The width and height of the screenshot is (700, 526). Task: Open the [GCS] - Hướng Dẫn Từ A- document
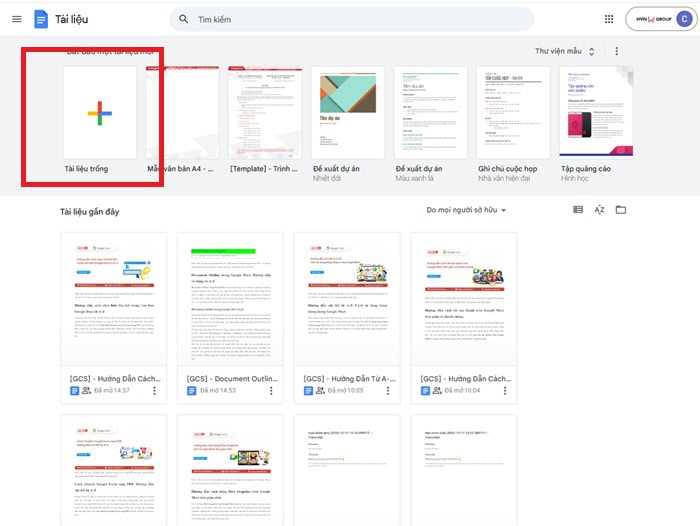[347, 318]
